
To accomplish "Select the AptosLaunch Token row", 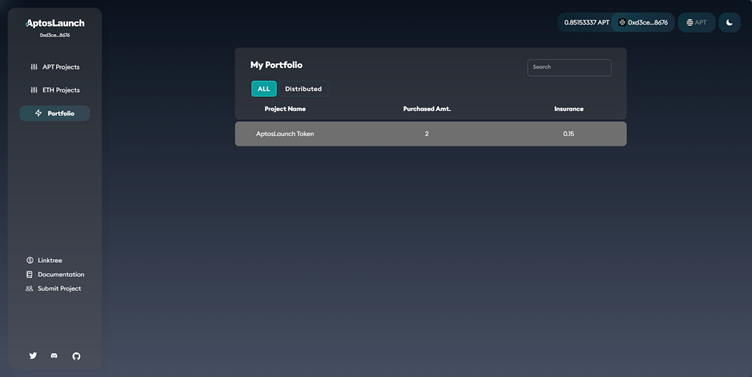I will 431,134.
